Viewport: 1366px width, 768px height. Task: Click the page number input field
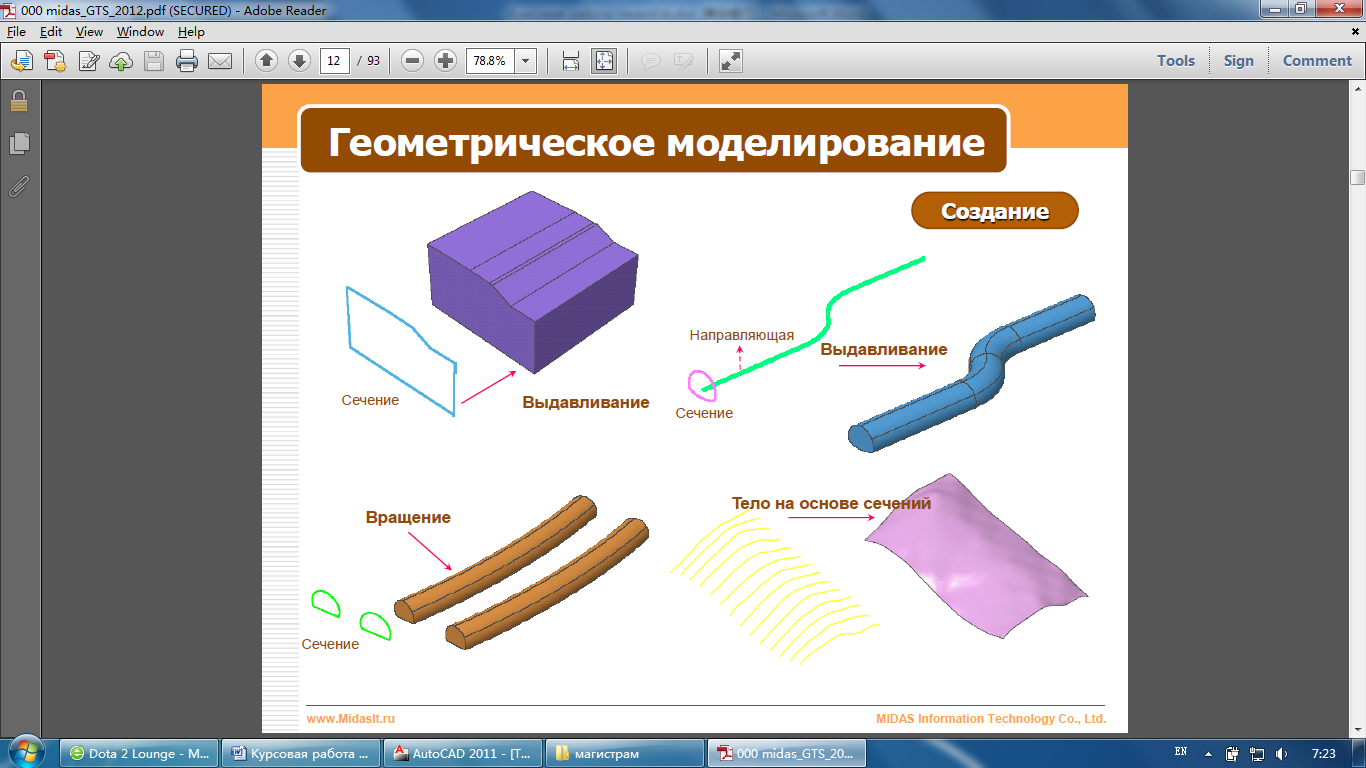(334, 61)
